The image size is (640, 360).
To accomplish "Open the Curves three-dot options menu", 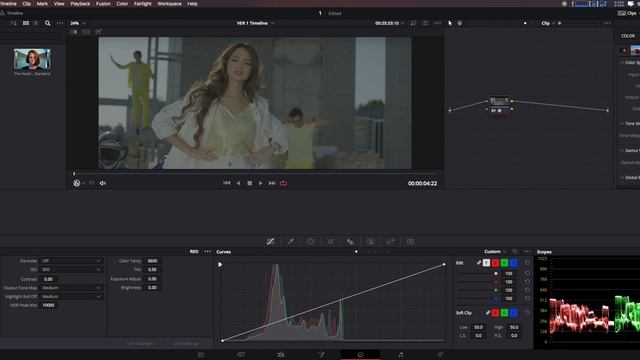I will pyautogui.click(x=527, y=251).
